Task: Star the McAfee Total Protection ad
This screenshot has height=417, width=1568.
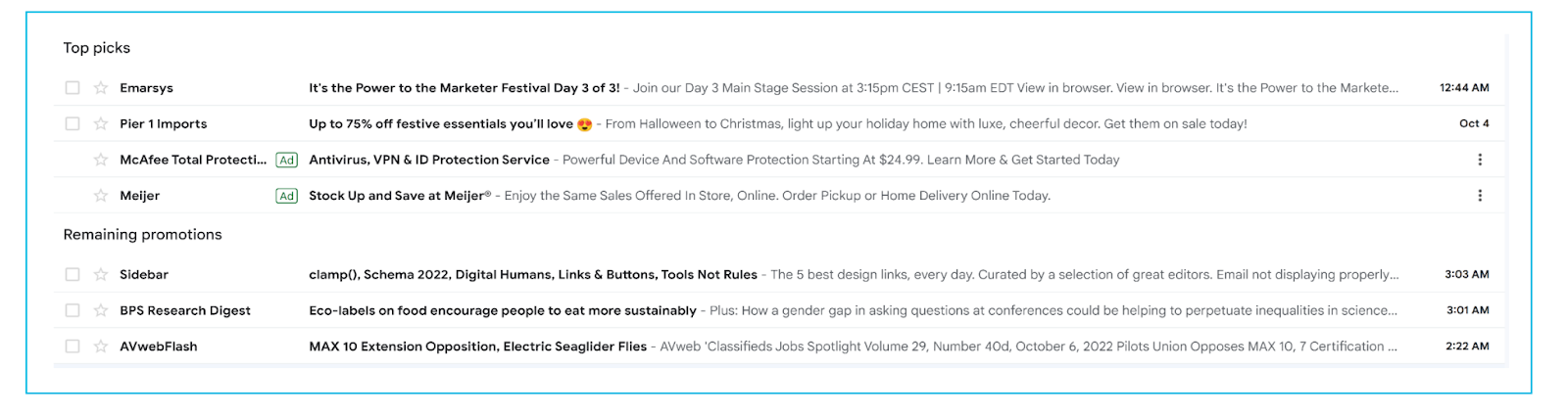Action: [100, 160]
